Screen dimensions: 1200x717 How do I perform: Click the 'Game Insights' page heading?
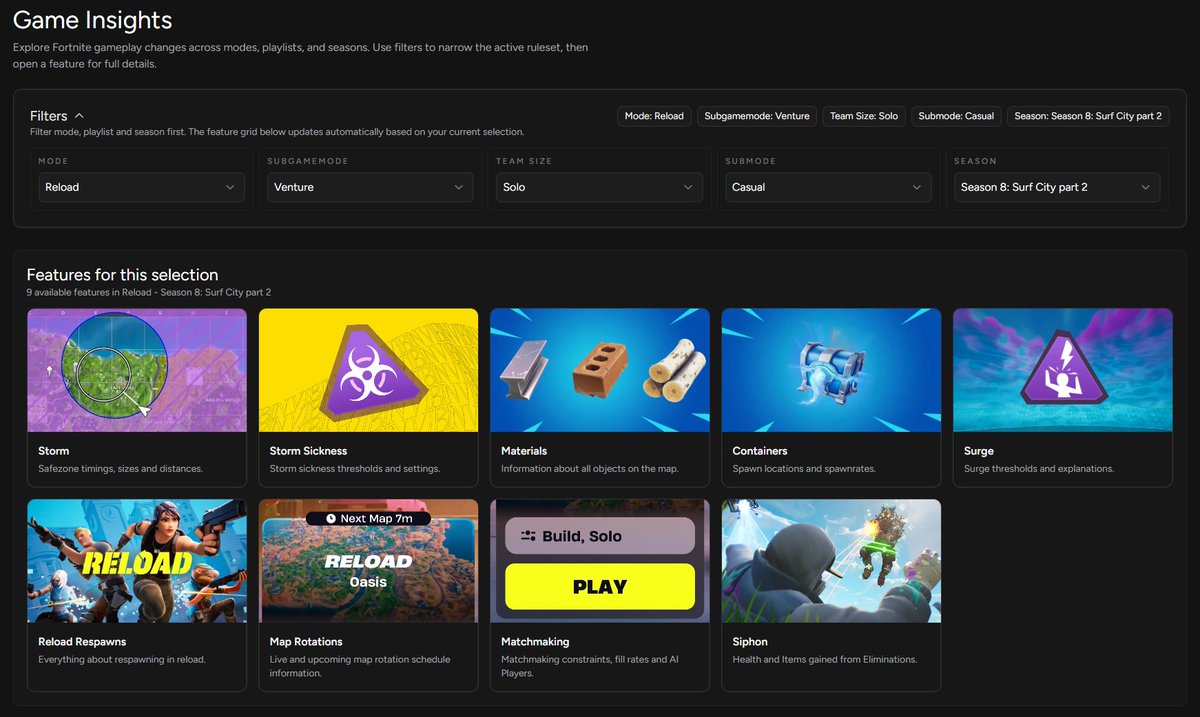click(x=92, y=20)
